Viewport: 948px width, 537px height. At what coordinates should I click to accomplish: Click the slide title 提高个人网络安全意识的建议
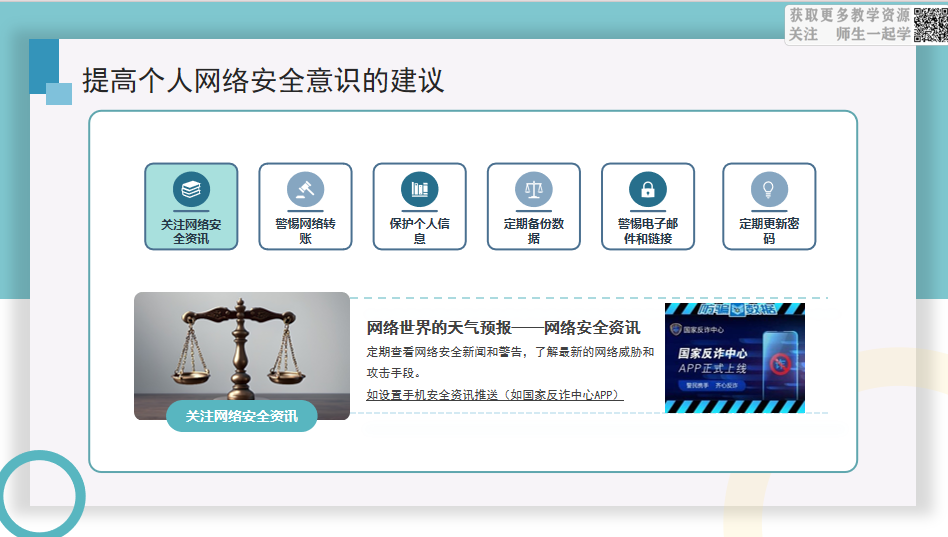click(263, 81)
